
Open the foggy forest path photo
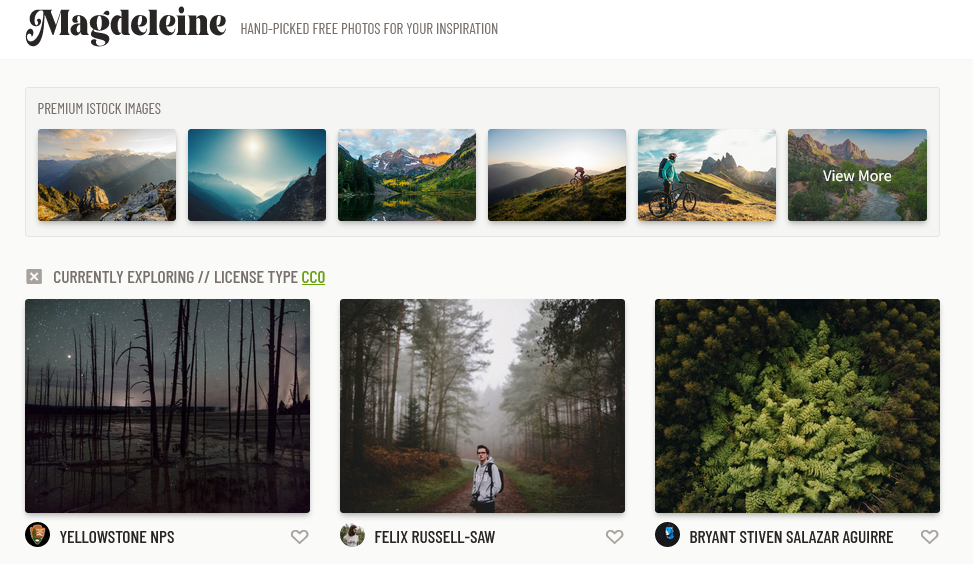(483, 406)
